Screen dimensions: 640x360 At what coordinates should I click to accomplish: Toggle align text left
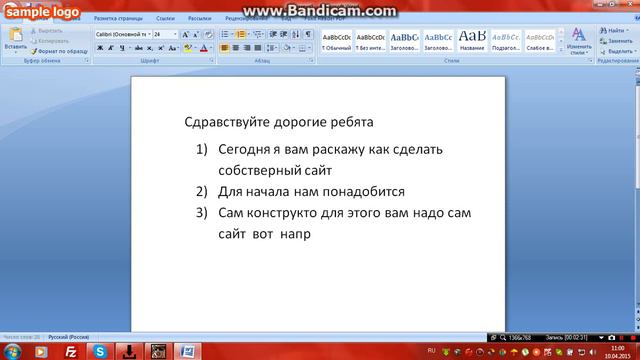(224, 48)
